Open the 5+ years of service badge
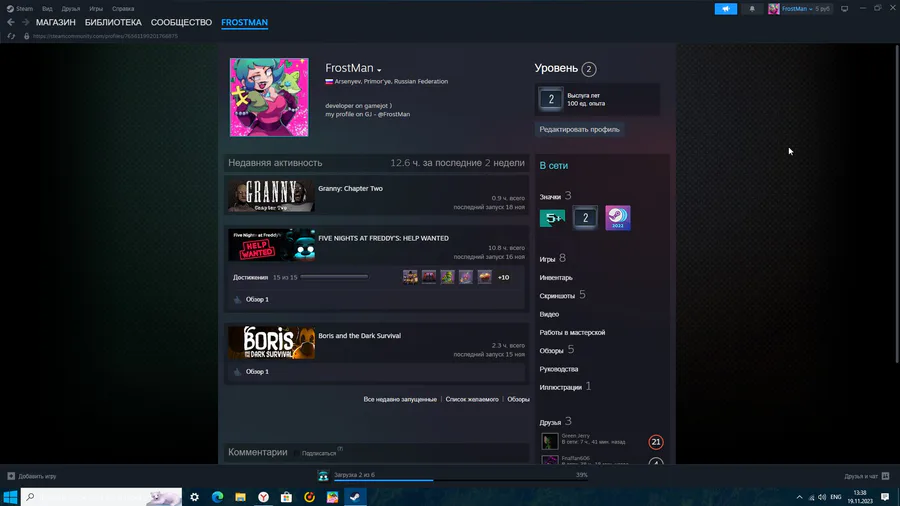This screenshot has height=506, width=900. (x=552, y=218)
